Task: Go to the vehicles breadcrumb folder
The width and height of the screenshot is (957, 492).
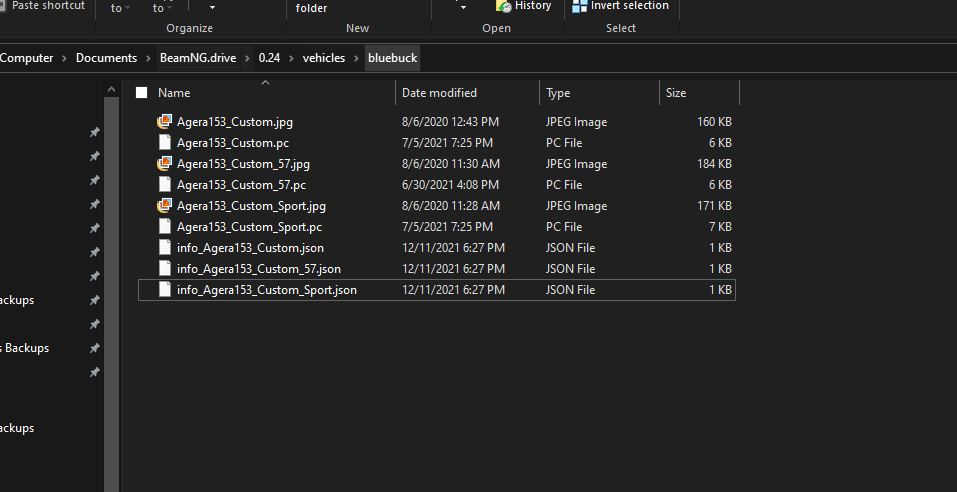Action: click(323, 58)
